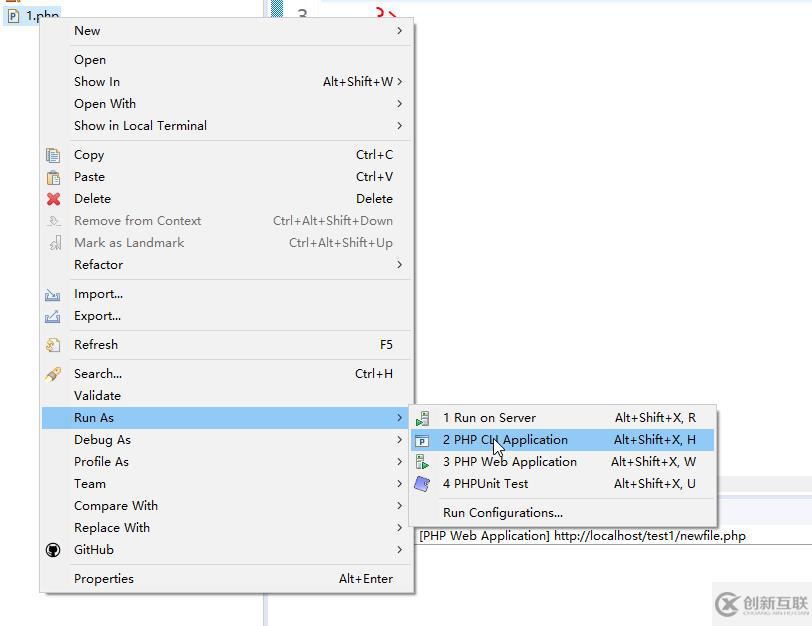
Task: Click the Run on Server icon
Action: click(423, 418)
